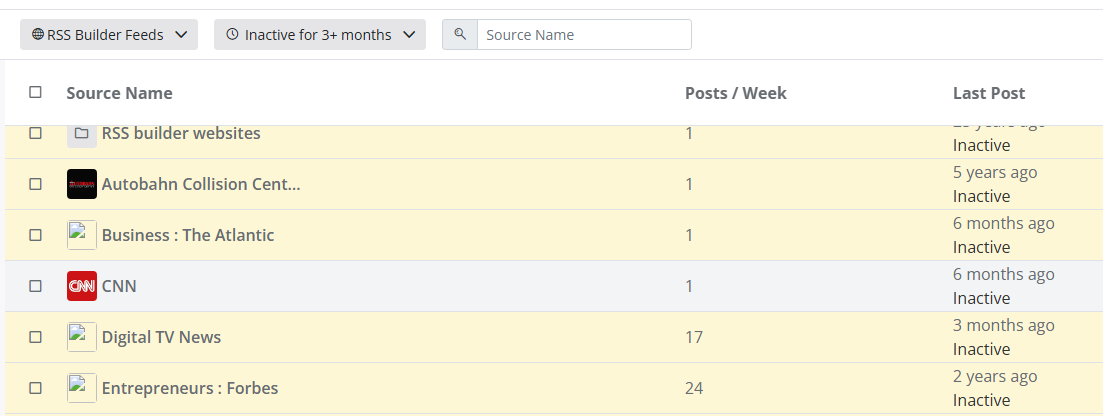Click the Entrepreneurs : Forbes thumbnail icon
This screenshot has height=416, width=1103.
tap(82, 388)
